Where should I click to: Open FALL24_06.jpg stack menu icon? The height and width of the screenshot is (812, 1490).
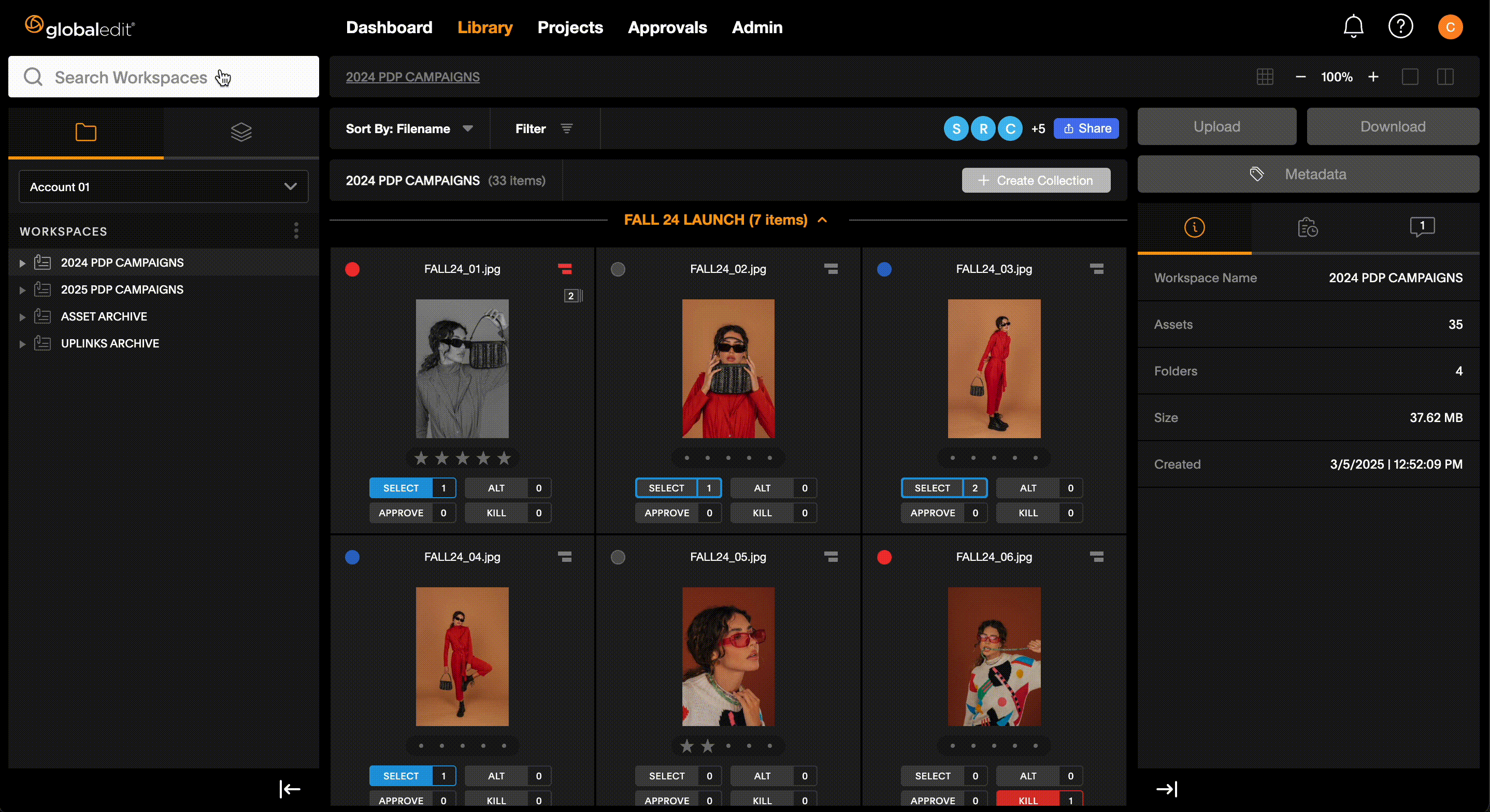tap(1097, 557)
